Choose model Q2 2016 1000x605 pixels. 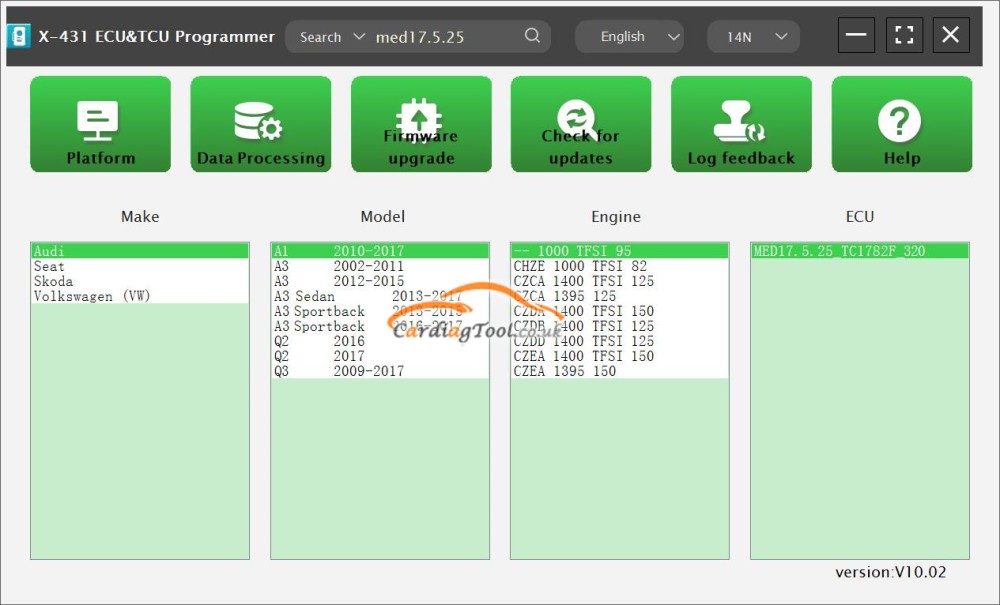pos(380,341)
